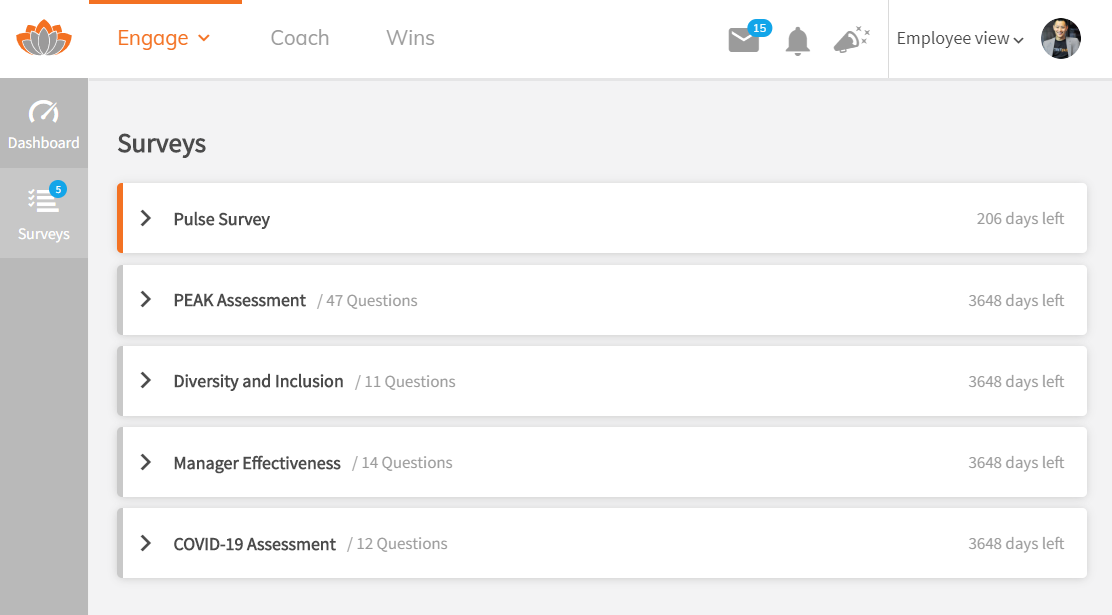This screenshot has width=1112, height=615.
Task: Click the Manager Effectiveness 3648 days left label
Action: 1016,462
